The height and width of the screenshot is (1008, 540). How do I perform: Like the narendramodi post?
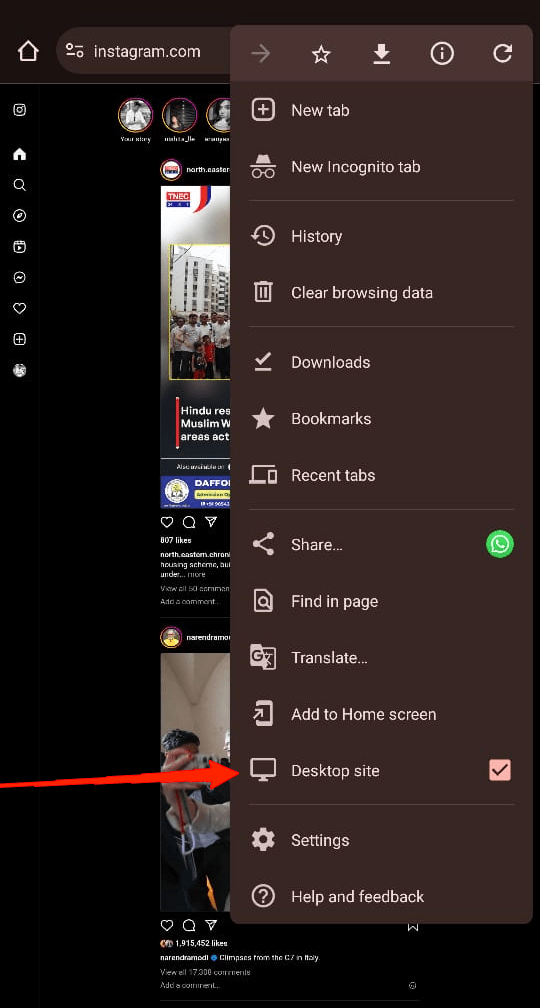167,926
